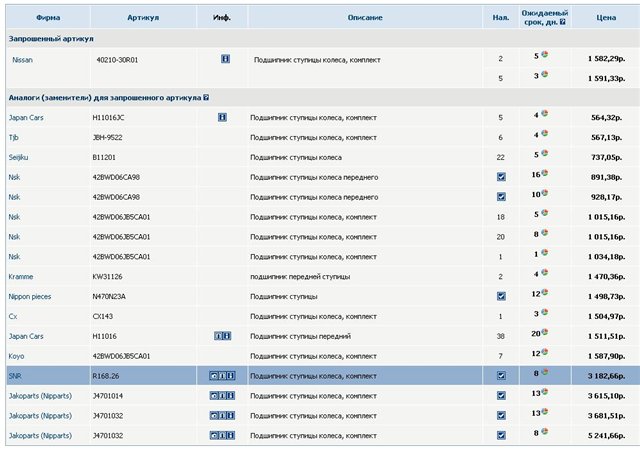Select description 'Подшипник ступицы передний'
Image resolution: width=640 pixels, height=454 pixels.
point(300,336)
